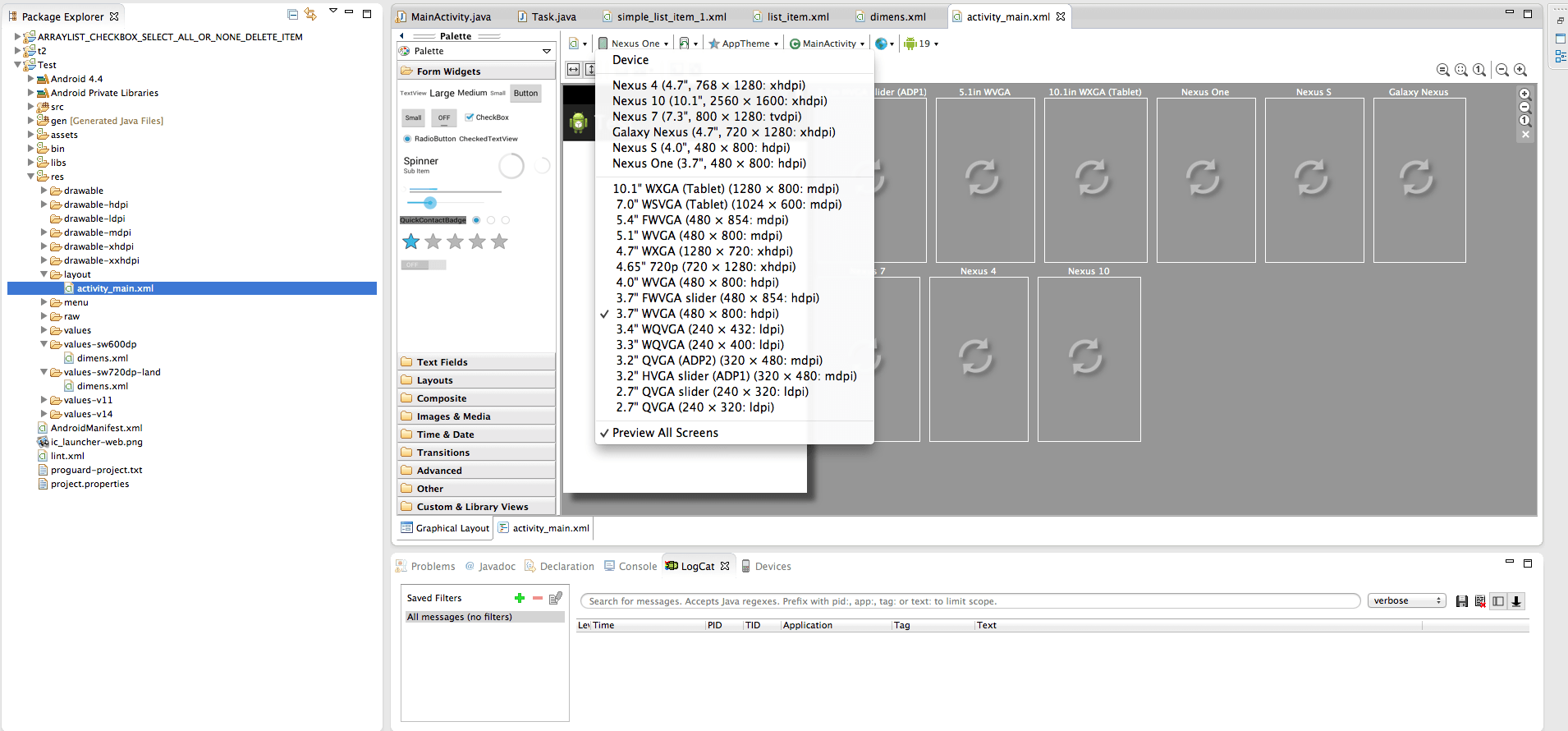This screenshot has height=731, width=1568.
Task: Select the palette RatingBar stars widget
Action: click(x=455, y=241)
